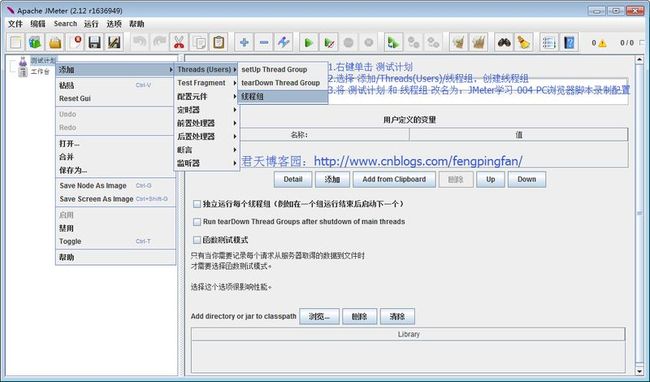Expand 后置处理器 submenu
The height and width of the screenshot is (382, 650).
point(207,136)
